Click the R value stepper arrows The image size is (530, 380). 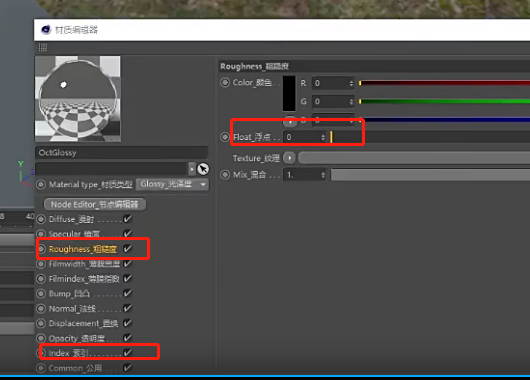[352, 83]
